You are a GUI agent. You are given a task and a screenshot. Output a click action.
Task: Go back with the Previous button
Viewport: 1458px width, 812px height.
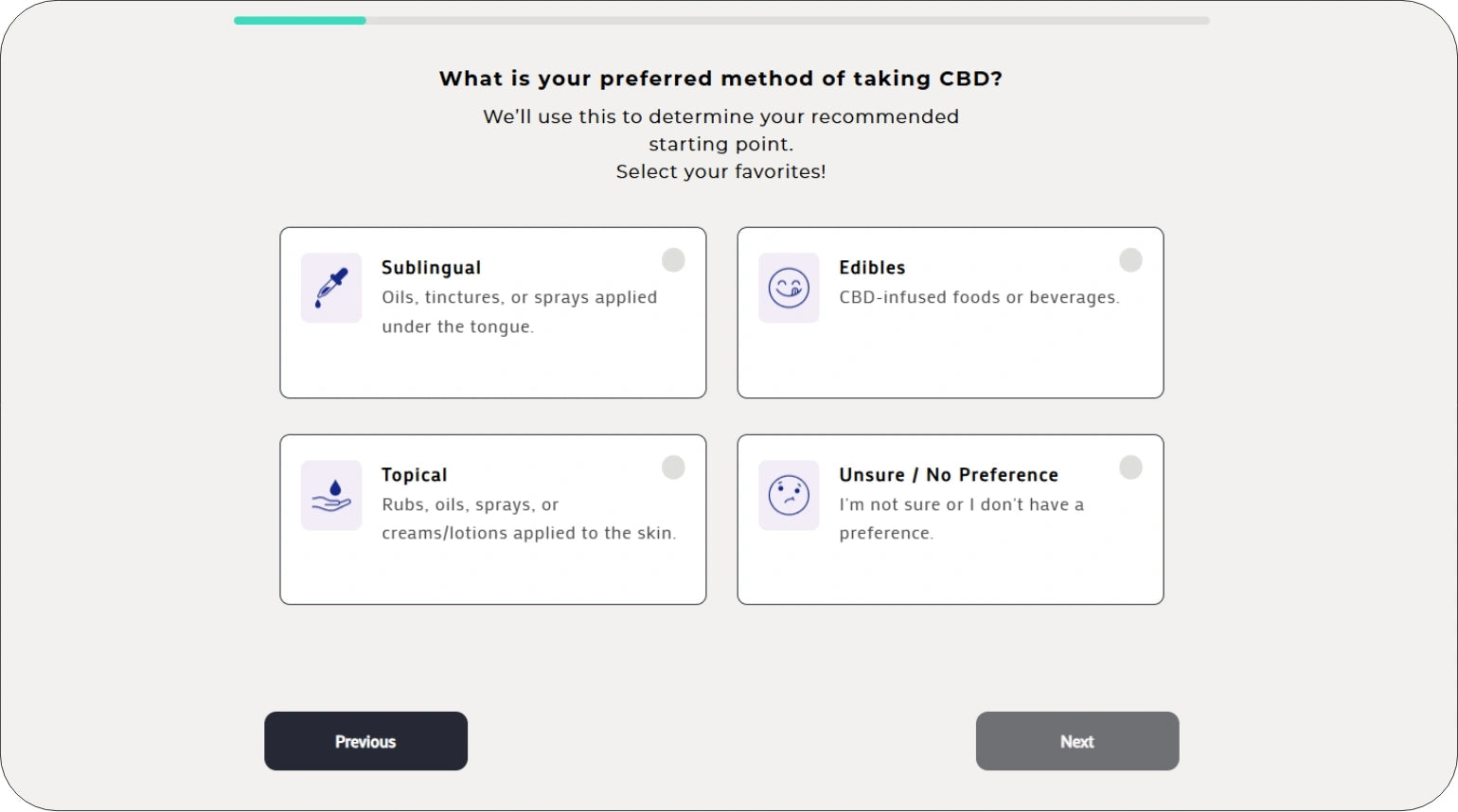click(365, 741)
